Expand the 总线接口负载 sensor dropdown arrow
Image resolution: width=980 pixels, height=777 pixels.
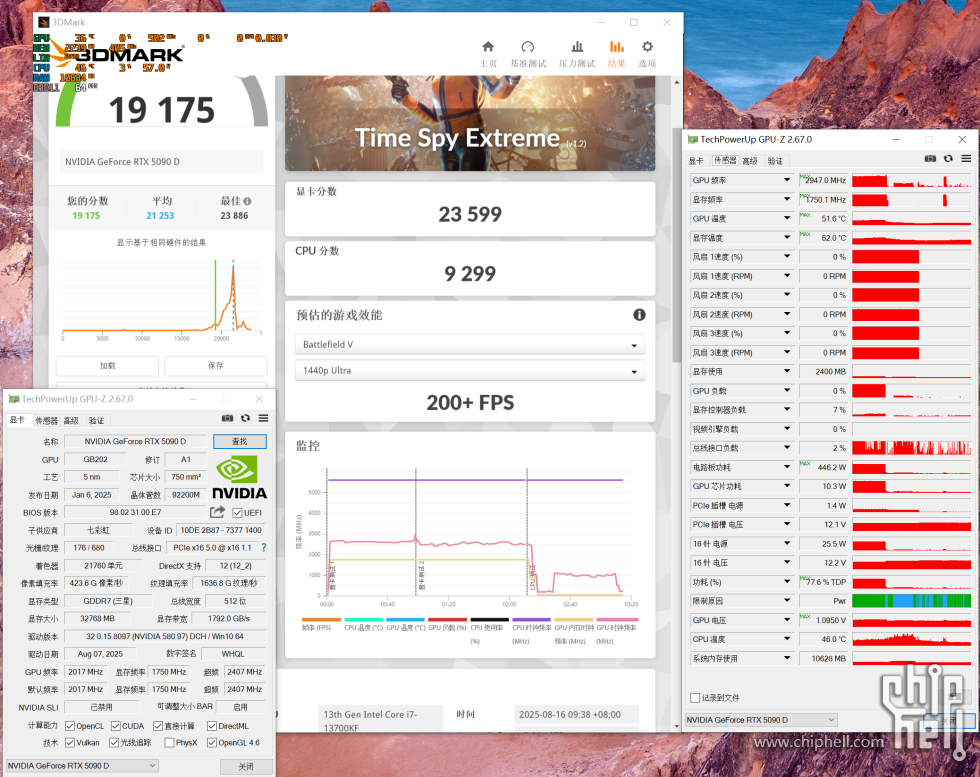coord(787,448)
